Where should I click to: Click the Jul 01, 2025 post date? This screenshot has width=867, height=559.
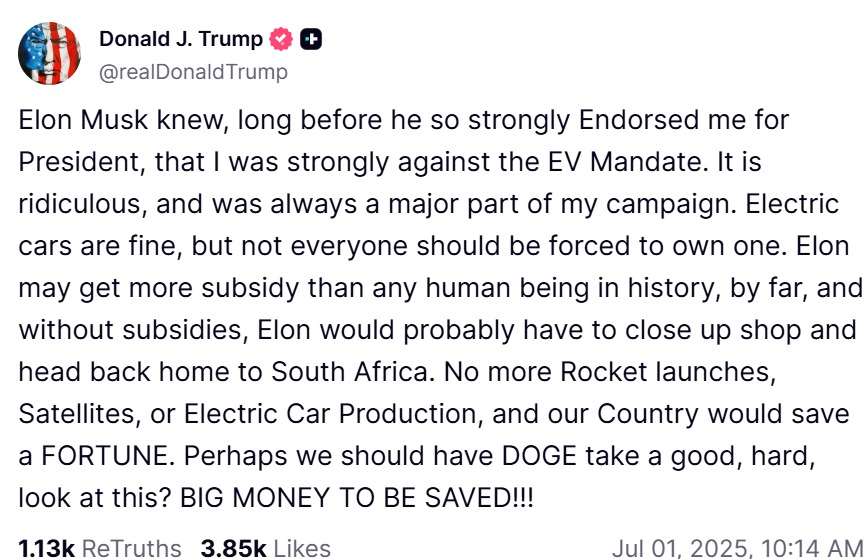684,548
